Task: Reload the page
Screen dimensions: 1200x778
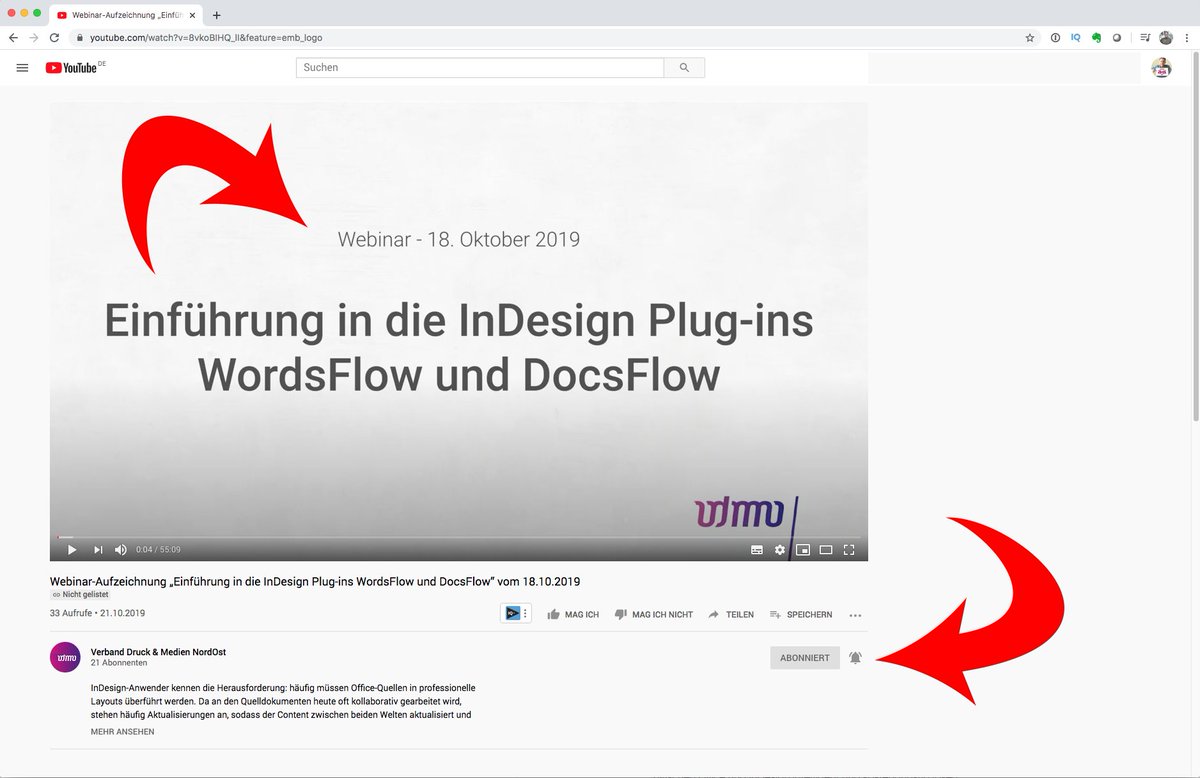Action: click(54, 37)
